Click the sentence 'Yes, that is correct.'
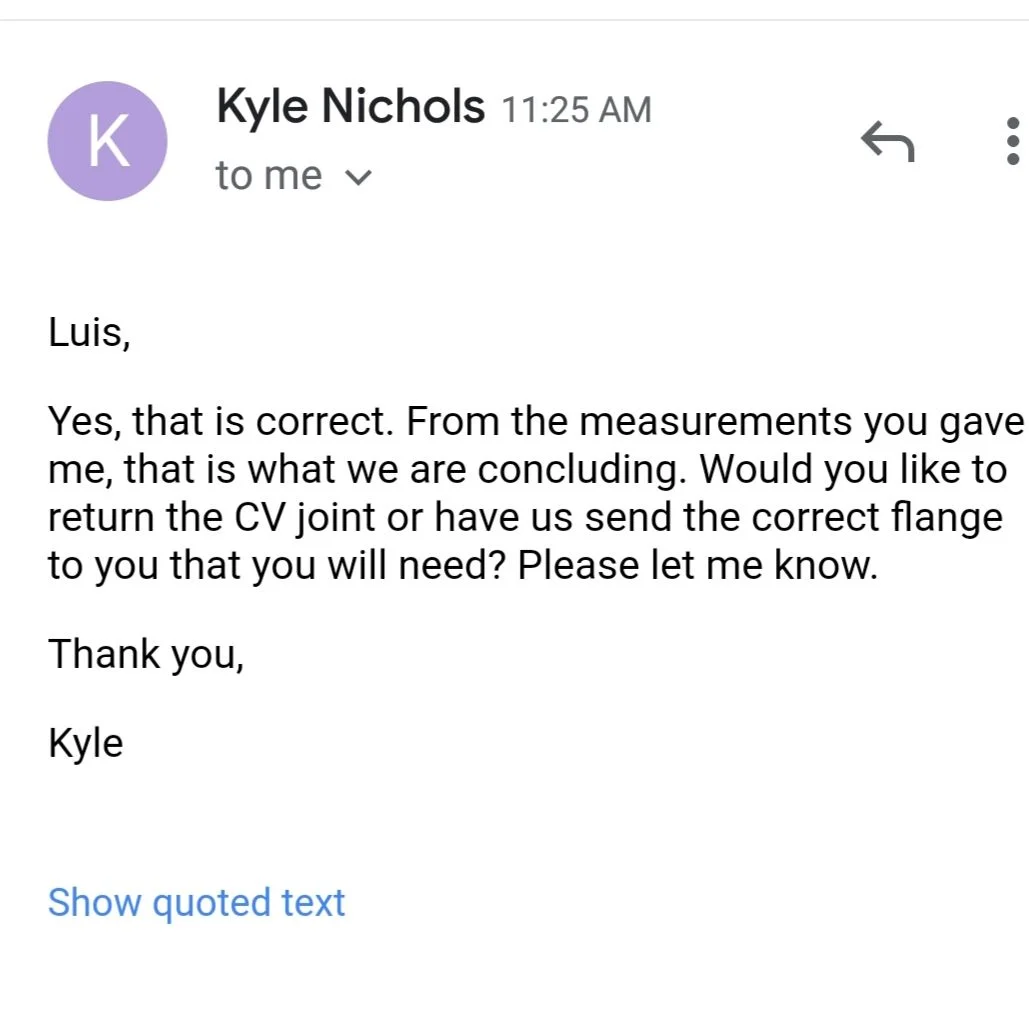This screenshot has width=1029, height=1029. pos(222,422)
